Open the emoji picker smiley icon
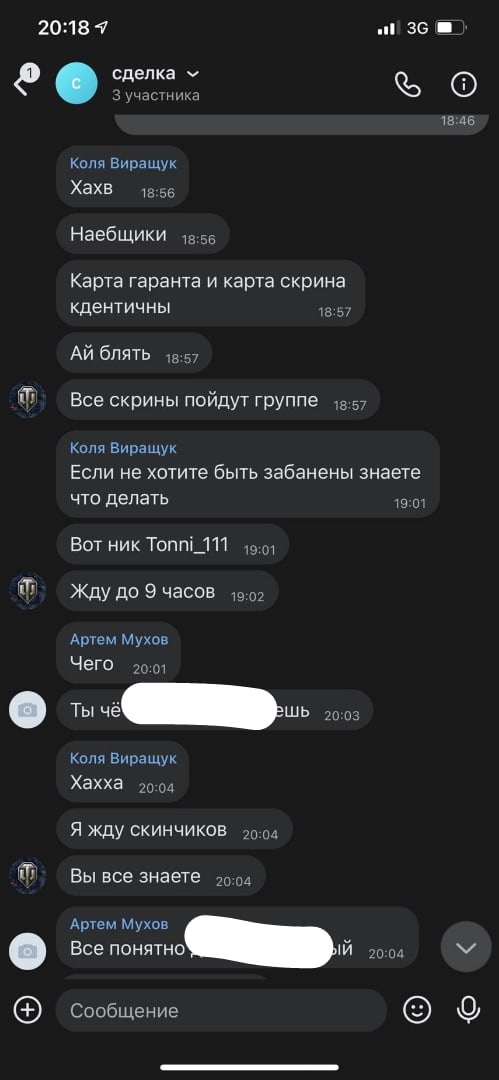 (x=417, y=1010)
